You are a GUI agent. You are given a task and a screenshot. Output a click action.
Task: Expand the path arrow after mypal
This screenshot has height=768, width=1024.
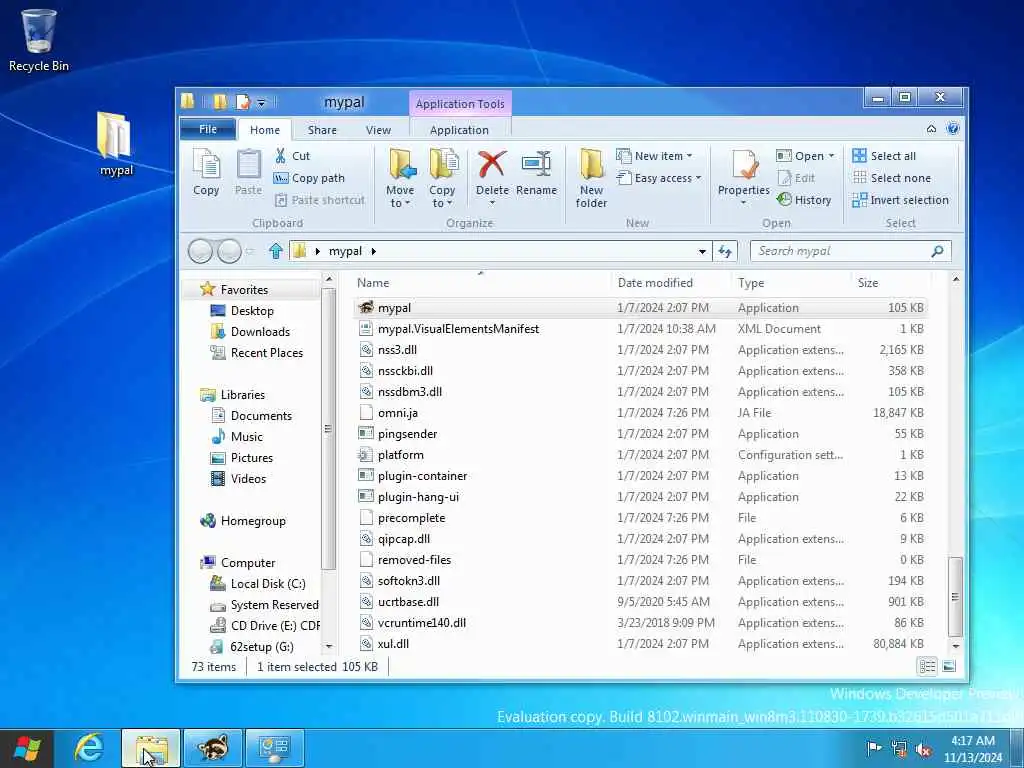(374, 251)
